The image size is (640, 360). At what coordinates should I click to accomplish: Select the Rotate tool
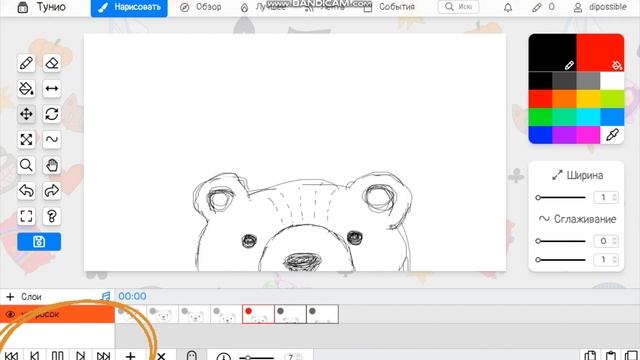[52, 114]
